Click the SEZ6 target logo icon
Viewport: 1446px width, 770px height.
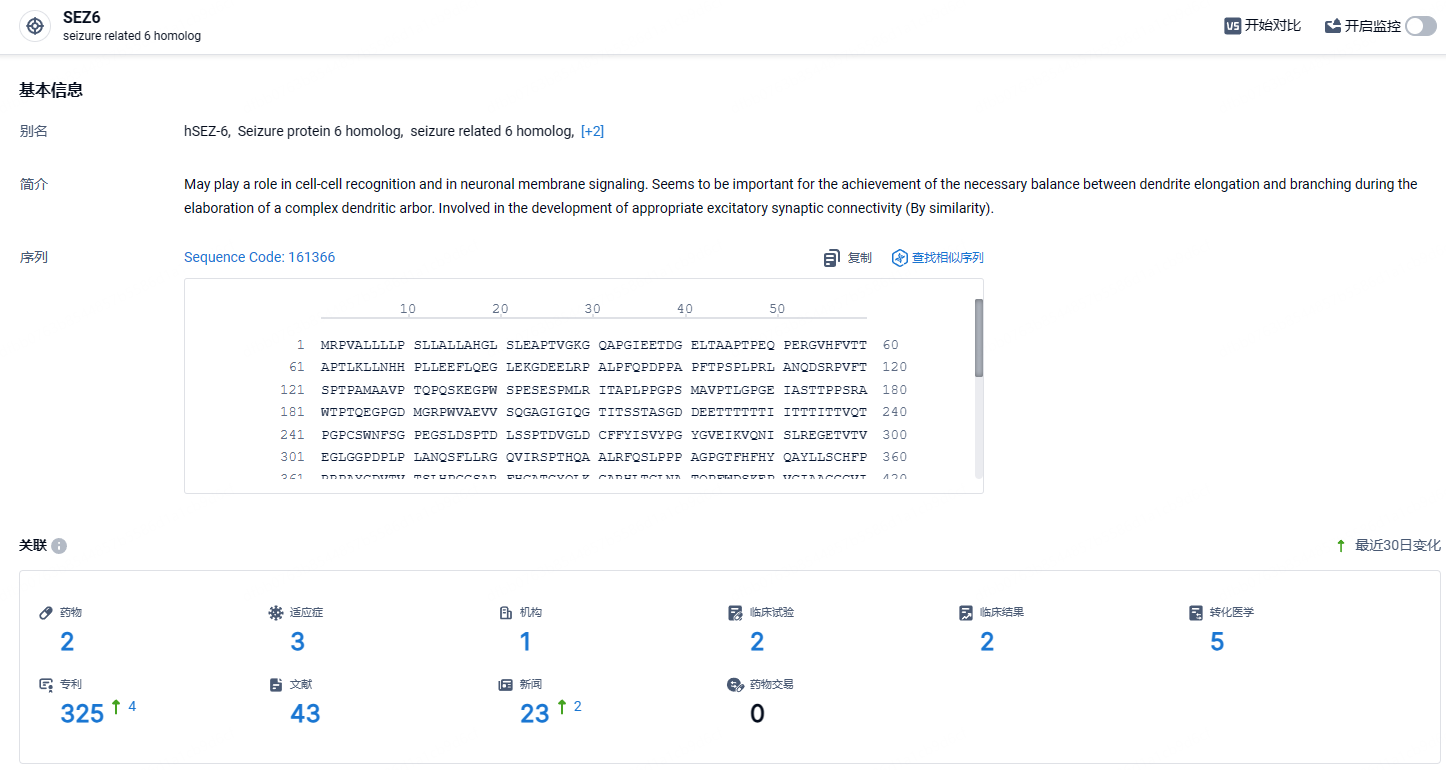35,26
